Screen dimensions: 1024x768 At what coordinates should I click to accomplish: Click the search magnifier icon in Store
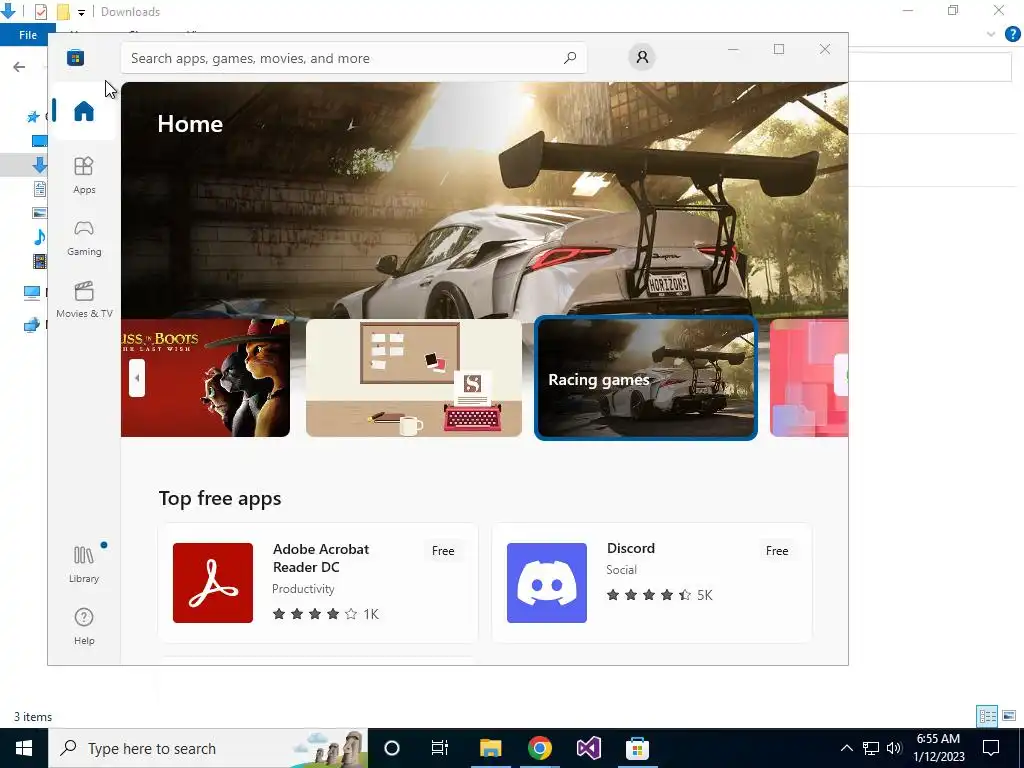tap(569, 58)
